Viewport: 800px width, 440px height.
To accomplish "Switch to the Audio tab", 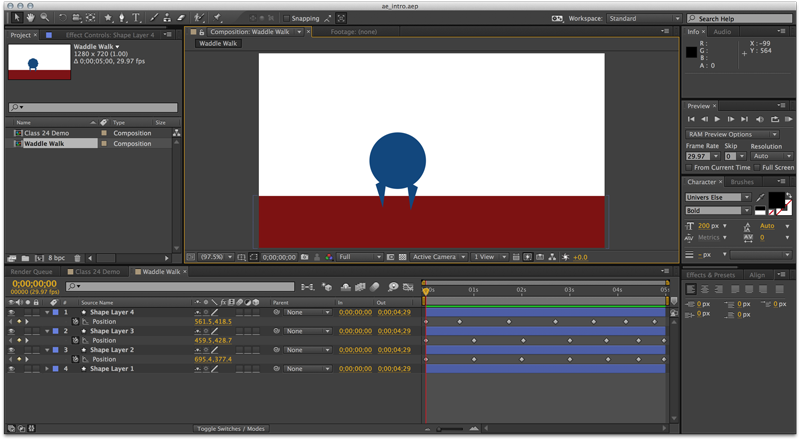I will (x=722, y=32).
